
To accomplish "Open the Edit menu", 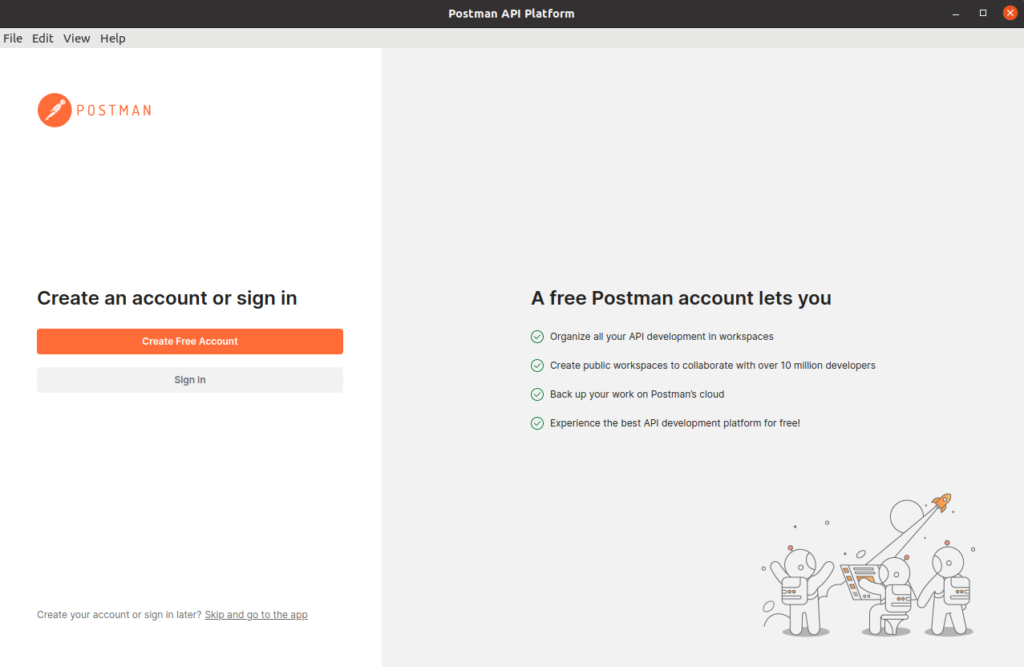I will (x=42, y=38).
